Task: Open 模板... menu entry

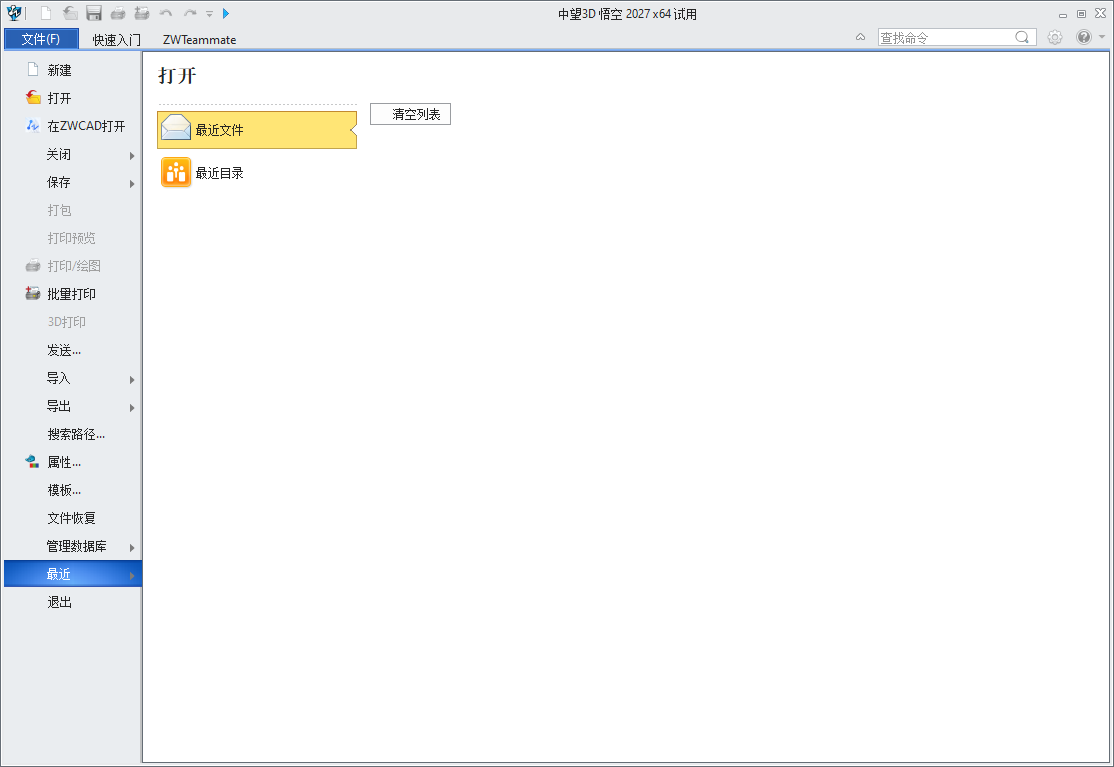Action: [72, 490]
